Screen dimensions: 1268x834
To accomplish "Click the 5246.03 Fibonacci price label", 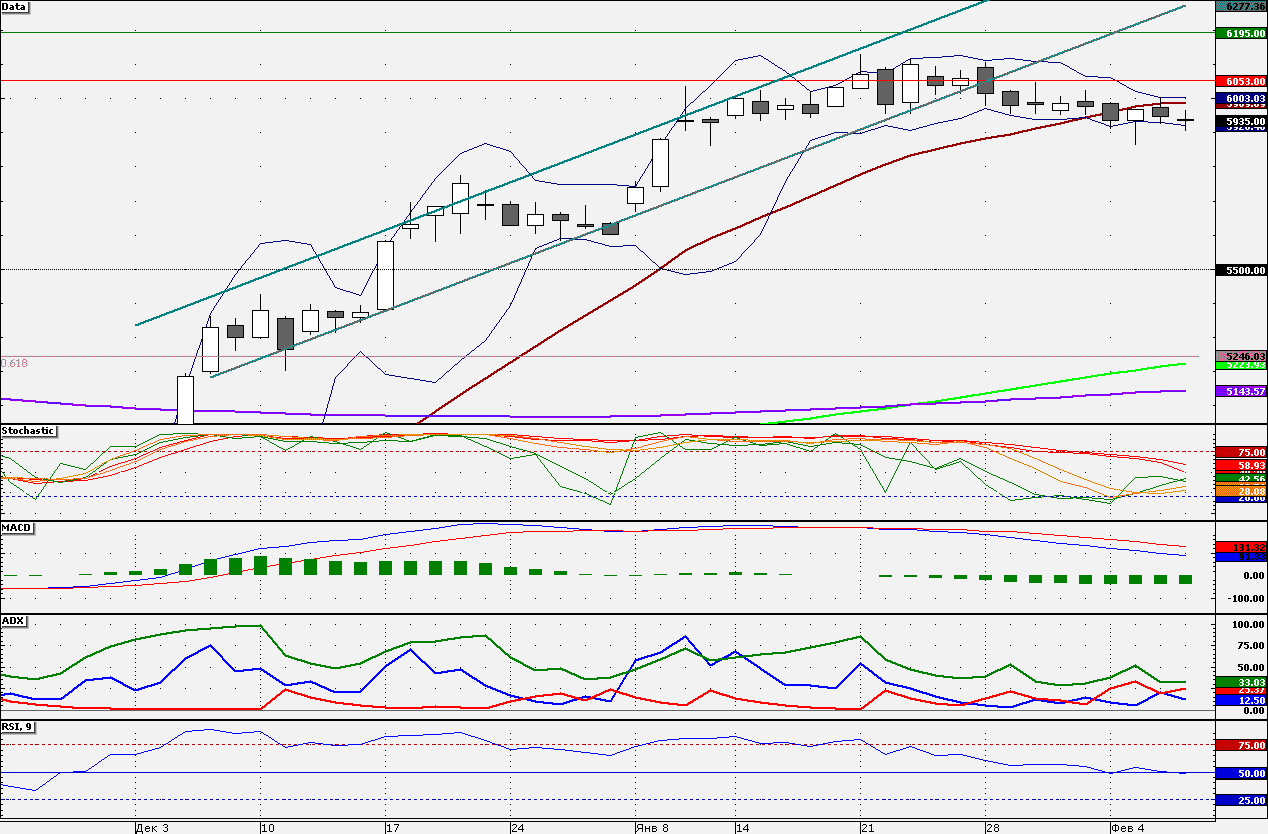I will tap(1240, 356).
